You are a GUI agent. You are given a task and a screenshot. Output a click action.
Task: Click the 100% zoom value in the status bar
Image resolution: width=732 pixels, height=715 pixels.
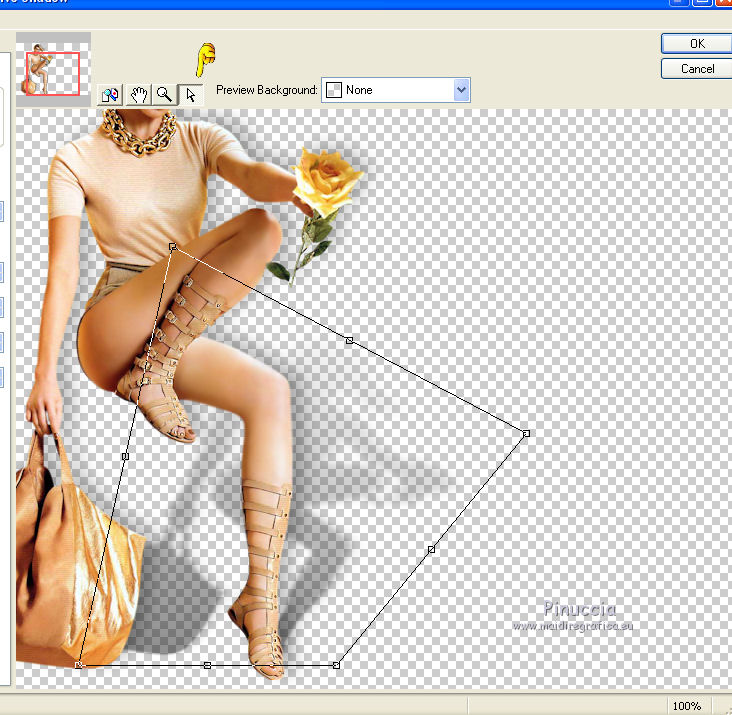687,706
